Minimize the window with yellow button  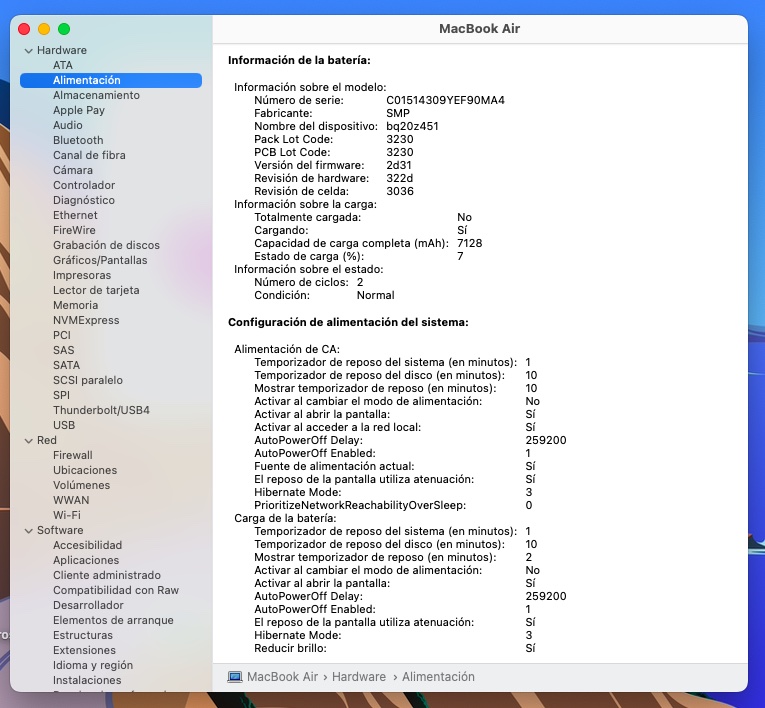(44, 29)
